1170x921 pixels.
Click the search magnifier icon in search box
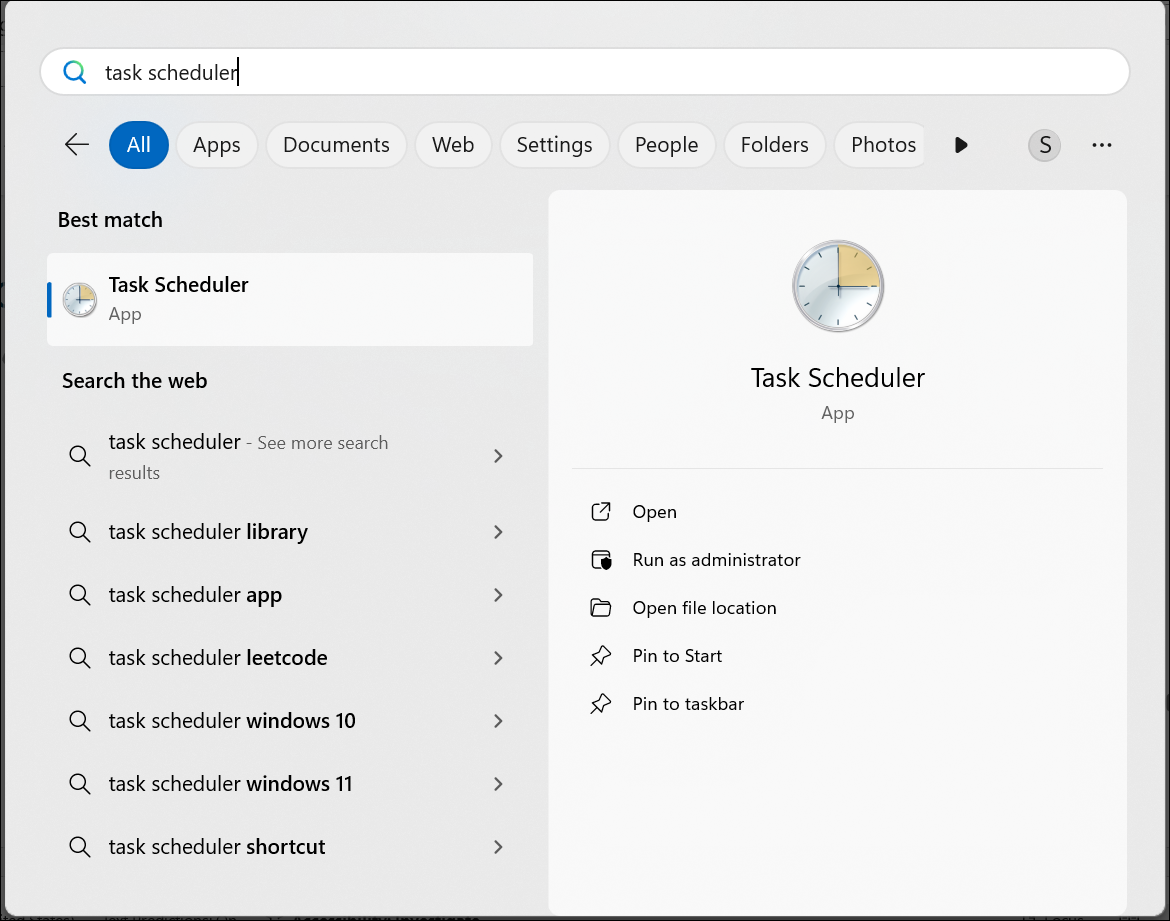tap(75, 72)
